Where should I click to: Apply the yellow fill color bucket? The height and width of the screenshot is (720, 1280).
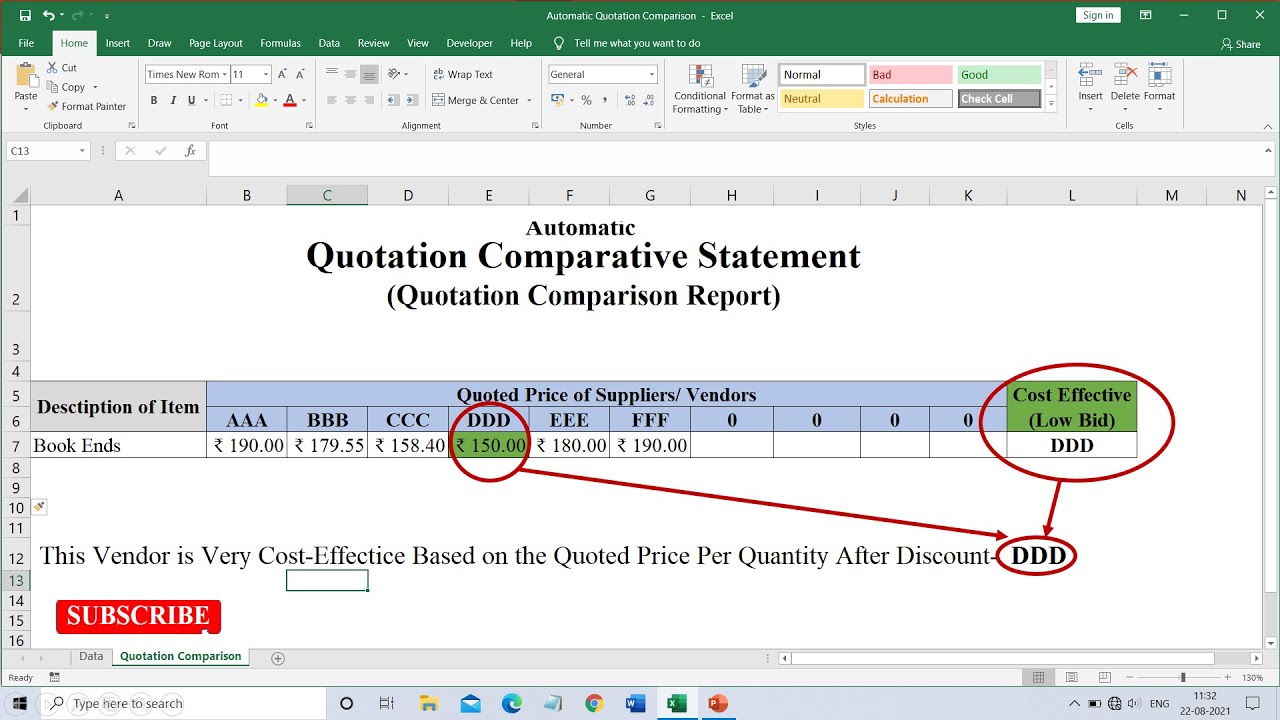(x=261, y=100)
